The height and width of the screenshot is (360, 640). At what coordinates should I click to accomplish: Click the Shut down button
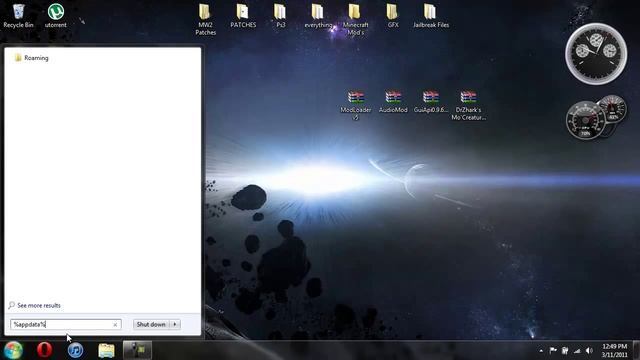tap(151, 324)
